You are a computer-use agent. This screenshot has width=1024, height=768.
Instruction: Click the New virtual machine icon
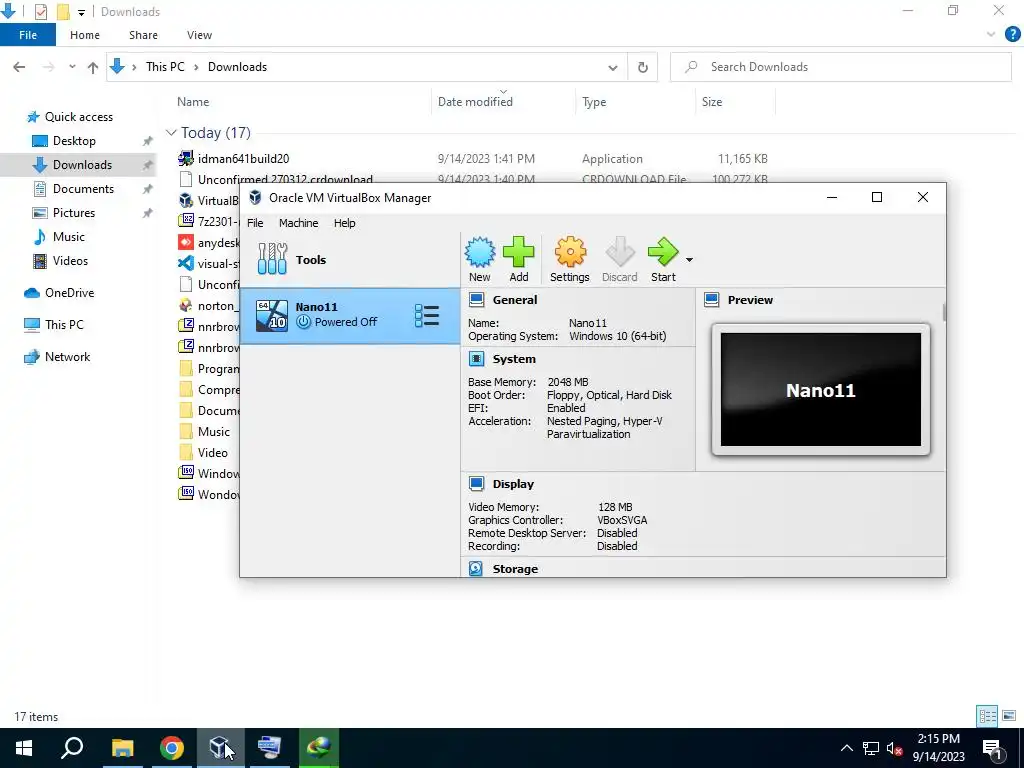[479, 259]
